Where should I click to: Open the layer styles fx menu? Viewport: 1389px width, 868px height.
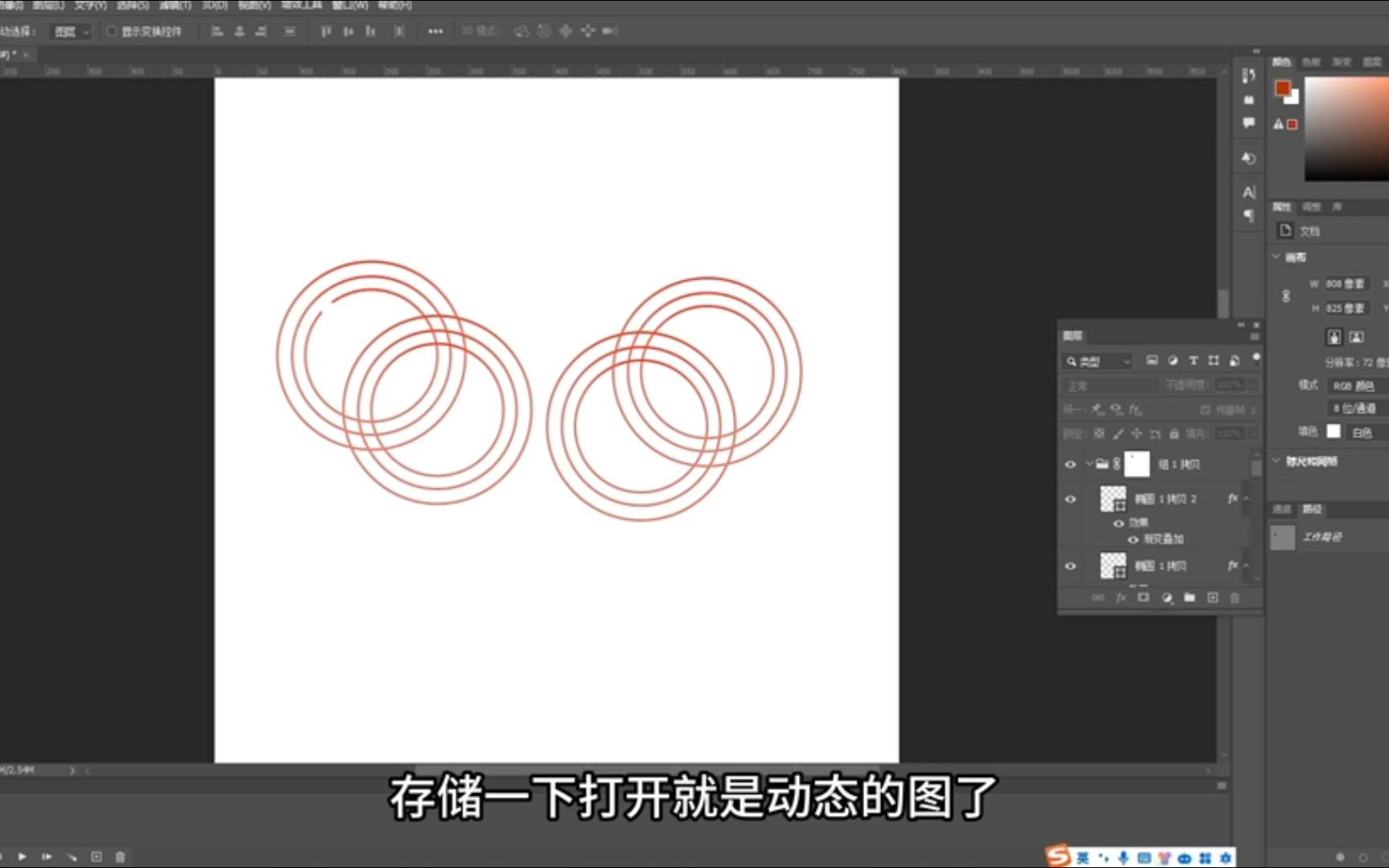coord(1121,598)
